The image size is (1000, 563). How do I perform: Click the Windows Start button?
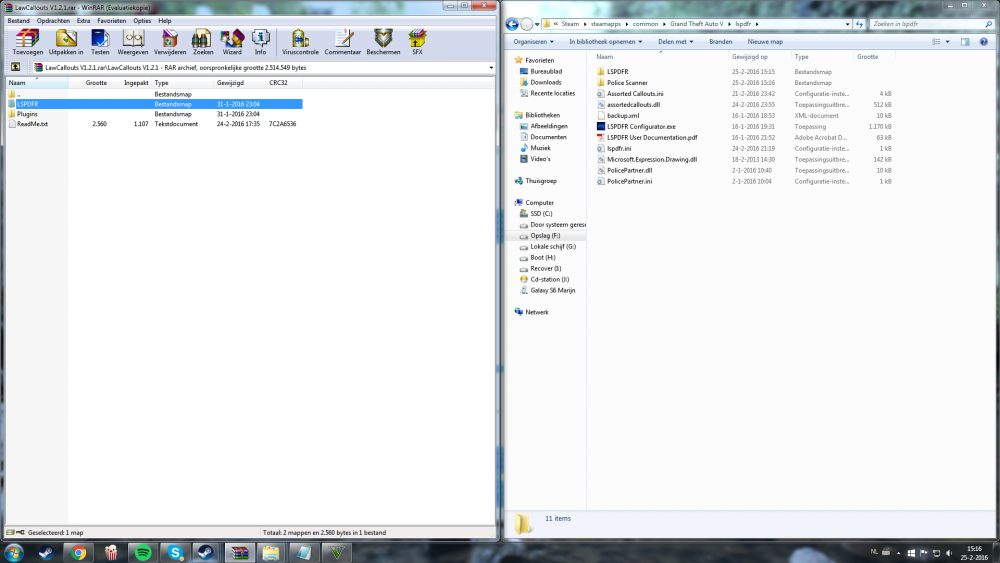click(14, 553)
